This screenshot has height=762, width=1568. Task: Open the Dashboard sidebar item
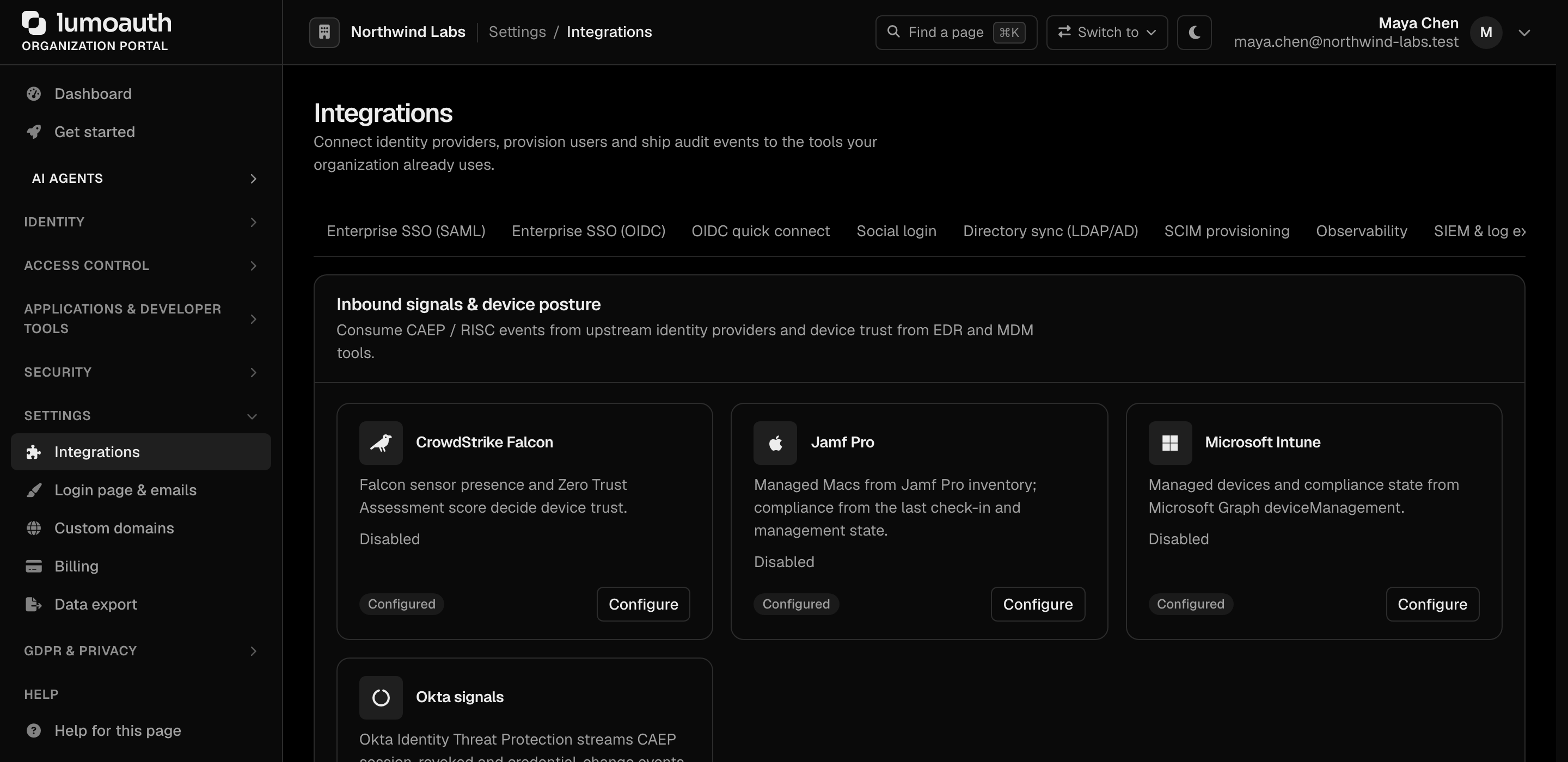[x=140, y=94]
